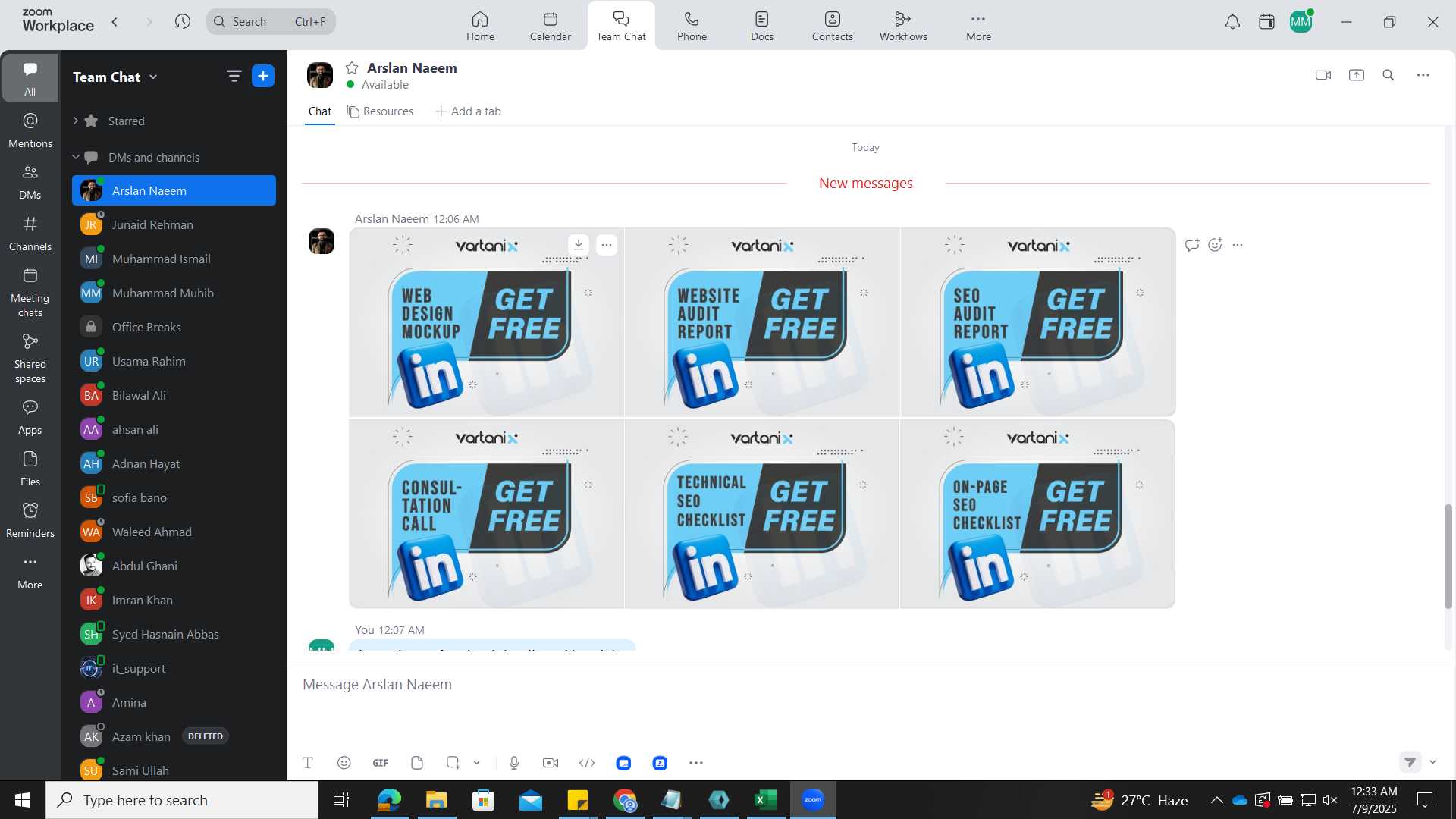Open Reminders in left rail

coord(30,520)
